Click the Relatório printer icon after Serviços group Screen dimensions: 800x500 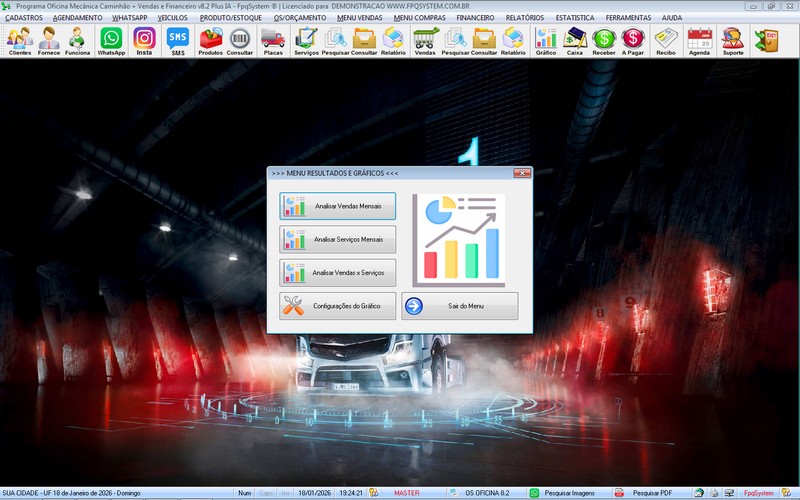click(393, 41)
